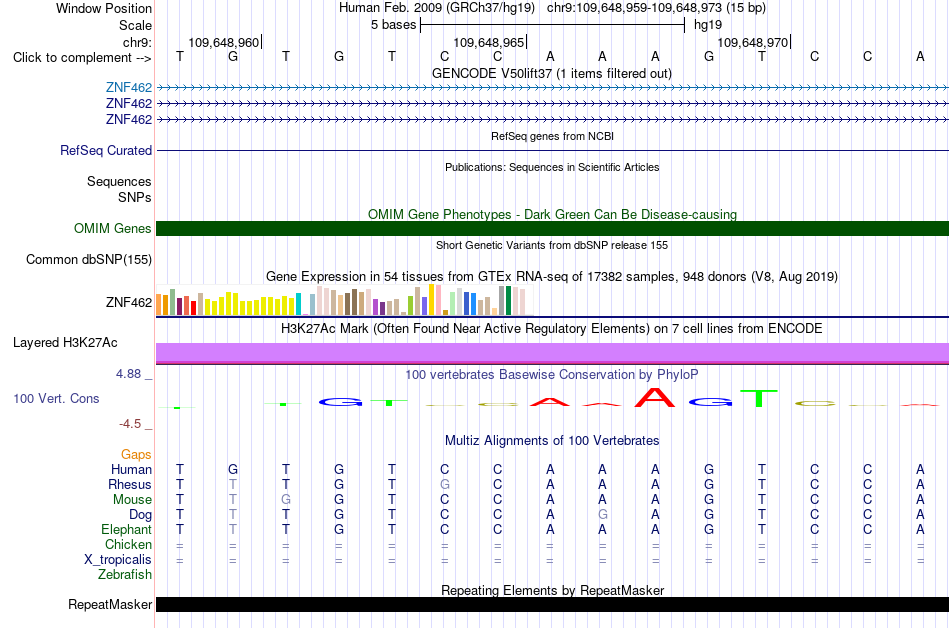Click coordinate label 109,648,960

click(224, 42)
